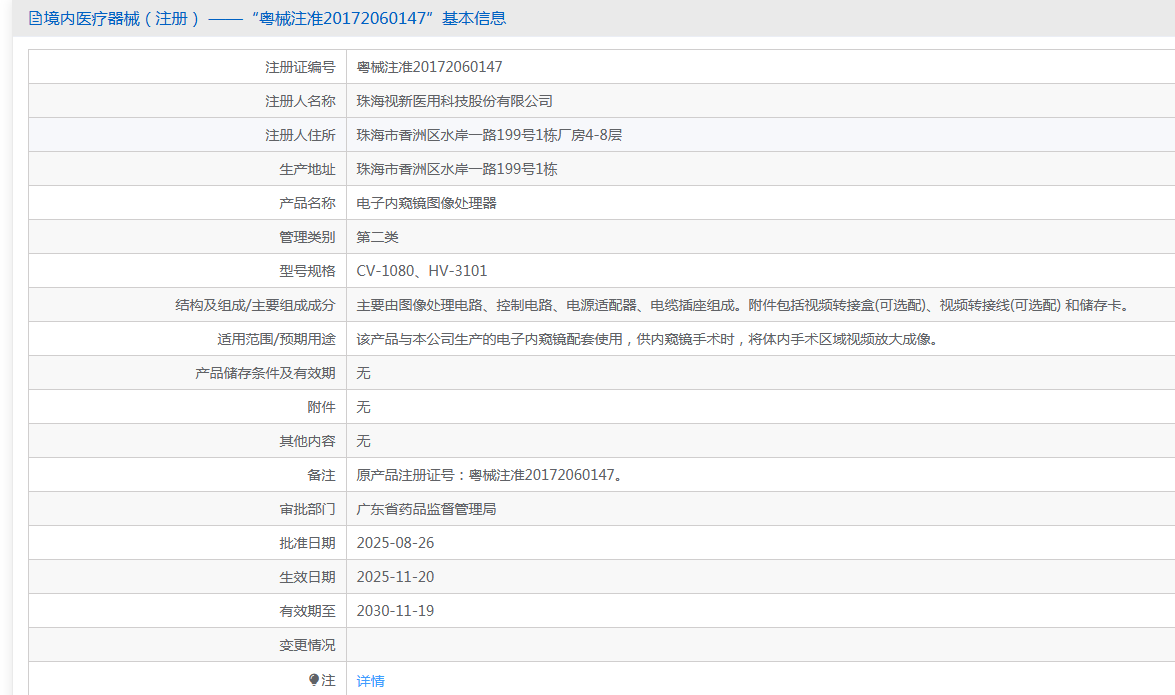
Task: Click the 注册人住所 label
Action: [300, 135]
